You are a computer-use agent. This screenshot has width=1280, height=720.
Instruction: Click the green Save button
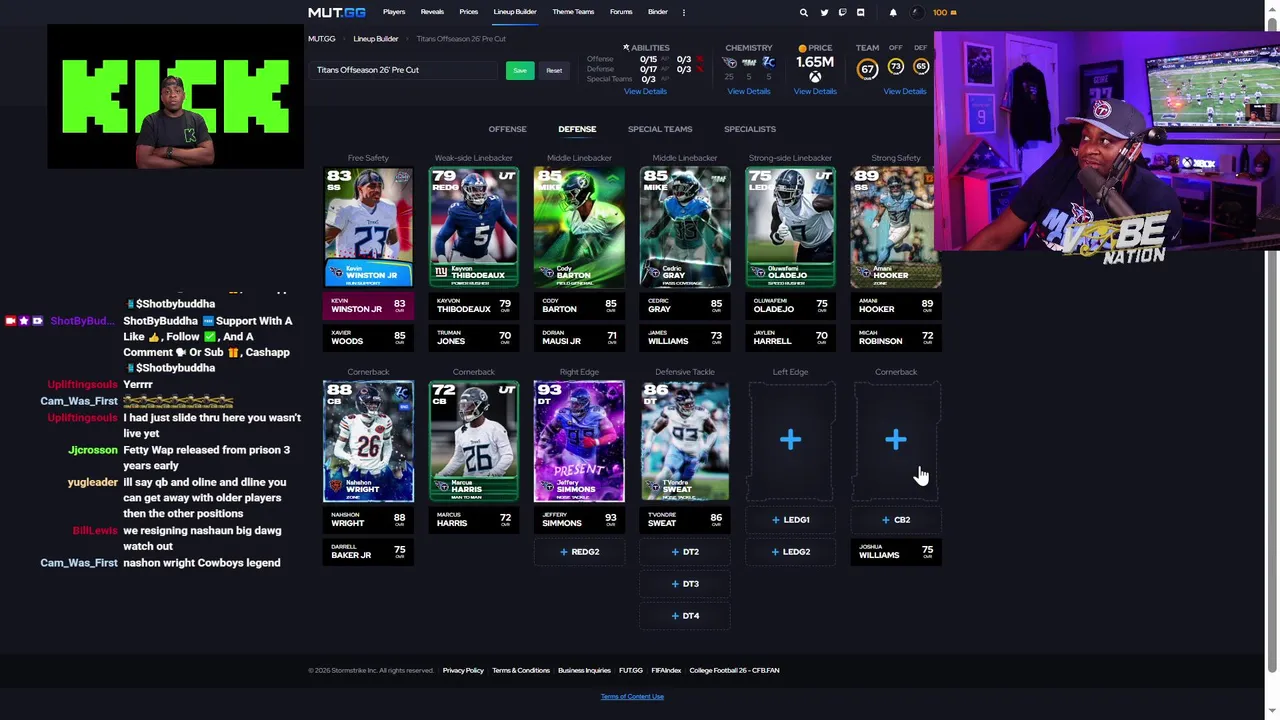pyautogui.click(x=520, y=70)
